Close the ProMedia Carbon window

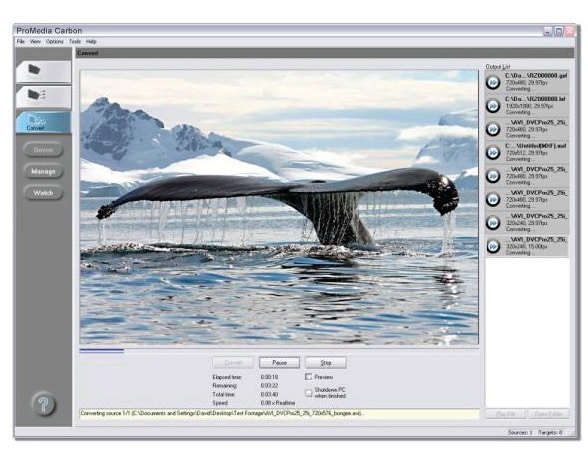[570, 31]
